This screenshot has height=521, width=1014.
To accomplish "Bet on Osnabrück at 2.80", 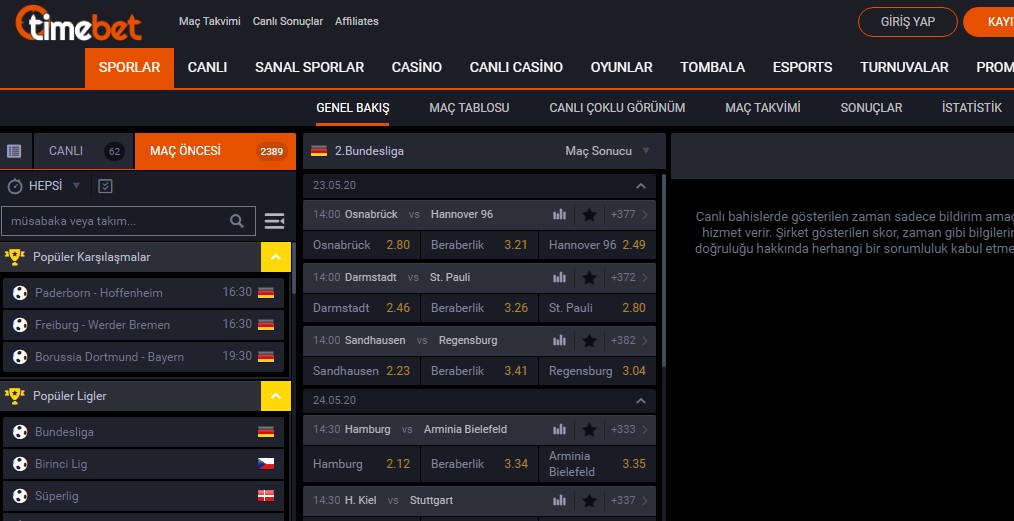I will [361, 245].
